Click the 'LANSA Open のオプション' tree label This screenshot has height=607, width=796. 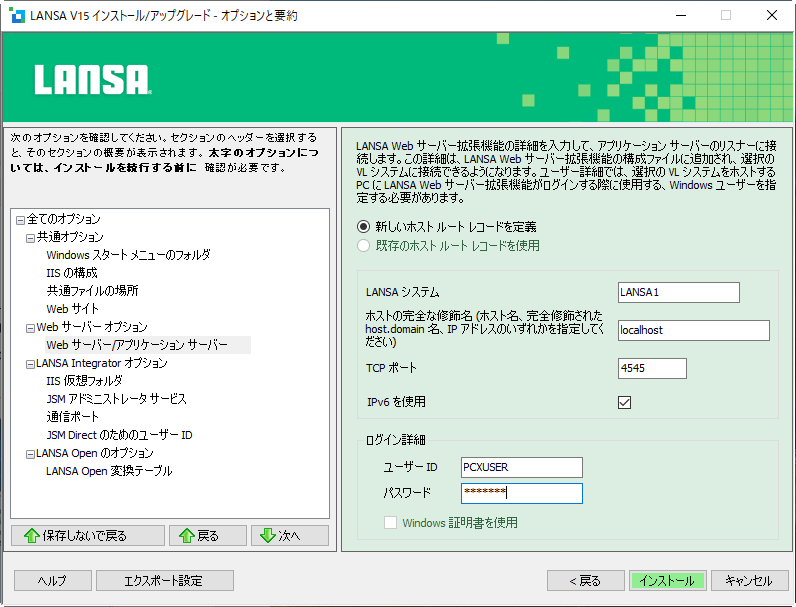pos(94,453)
